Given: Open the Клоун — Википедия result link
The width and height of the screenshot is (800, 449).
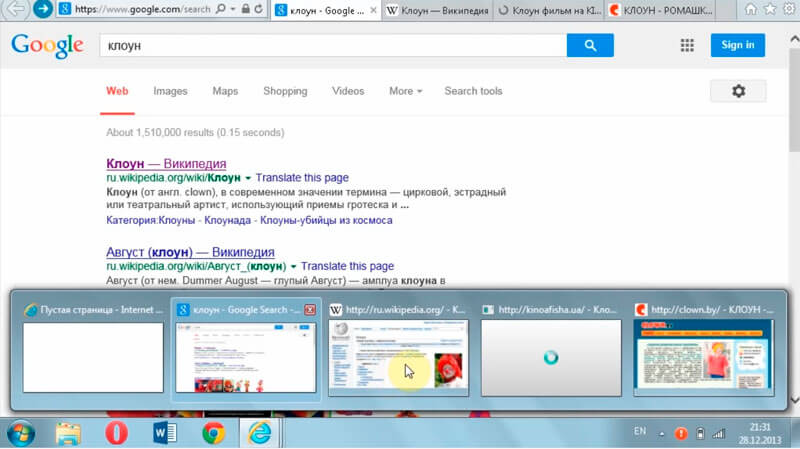Looking at the screenshot, I should (x=166, y=163).
